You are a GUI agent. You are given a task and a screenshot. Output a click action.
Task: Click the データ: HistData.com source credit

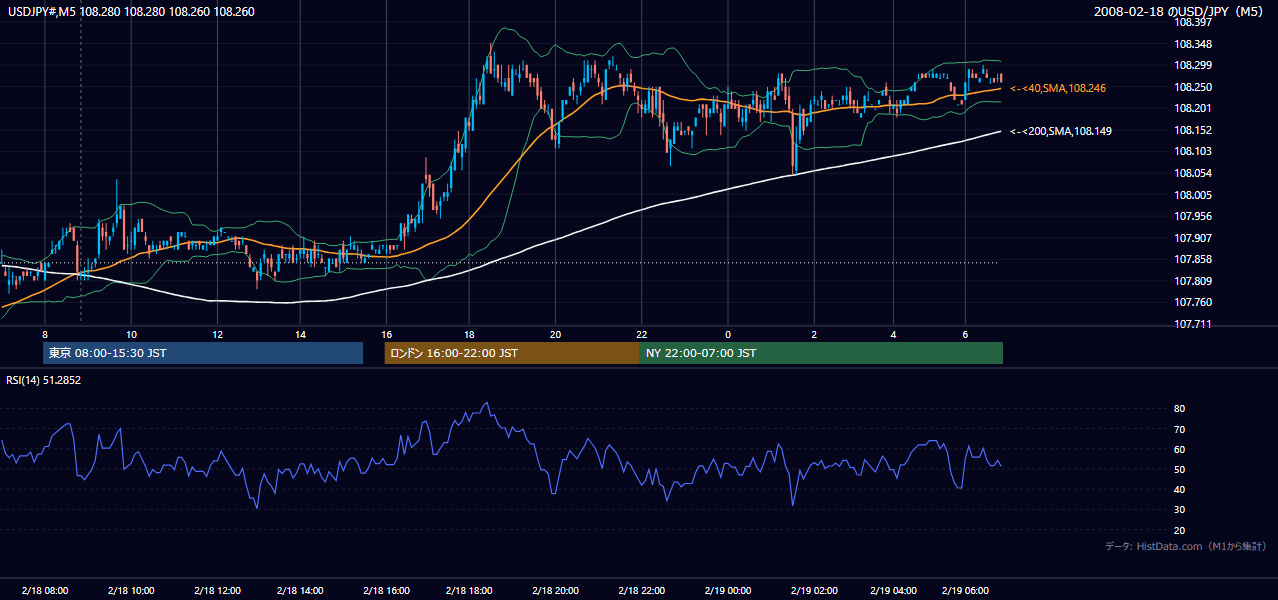[1185, 546]
